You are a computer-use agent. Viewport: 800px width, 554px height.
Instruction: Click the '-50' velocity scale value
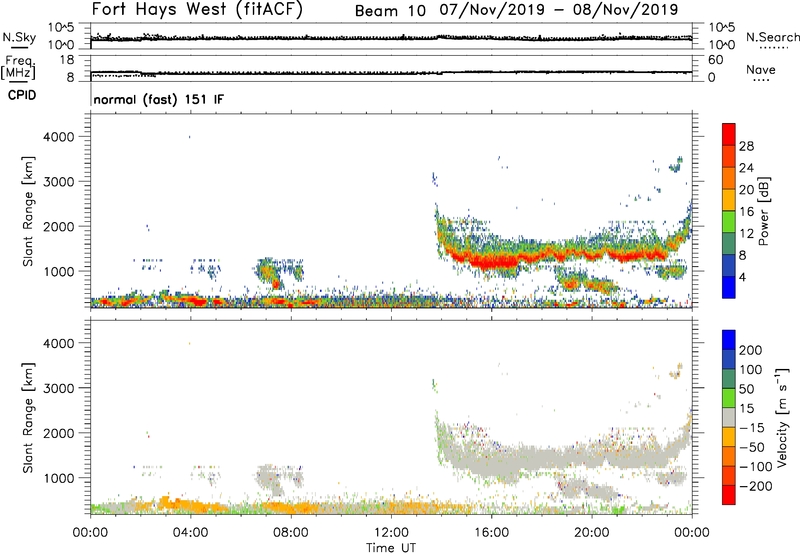[752, 447]
